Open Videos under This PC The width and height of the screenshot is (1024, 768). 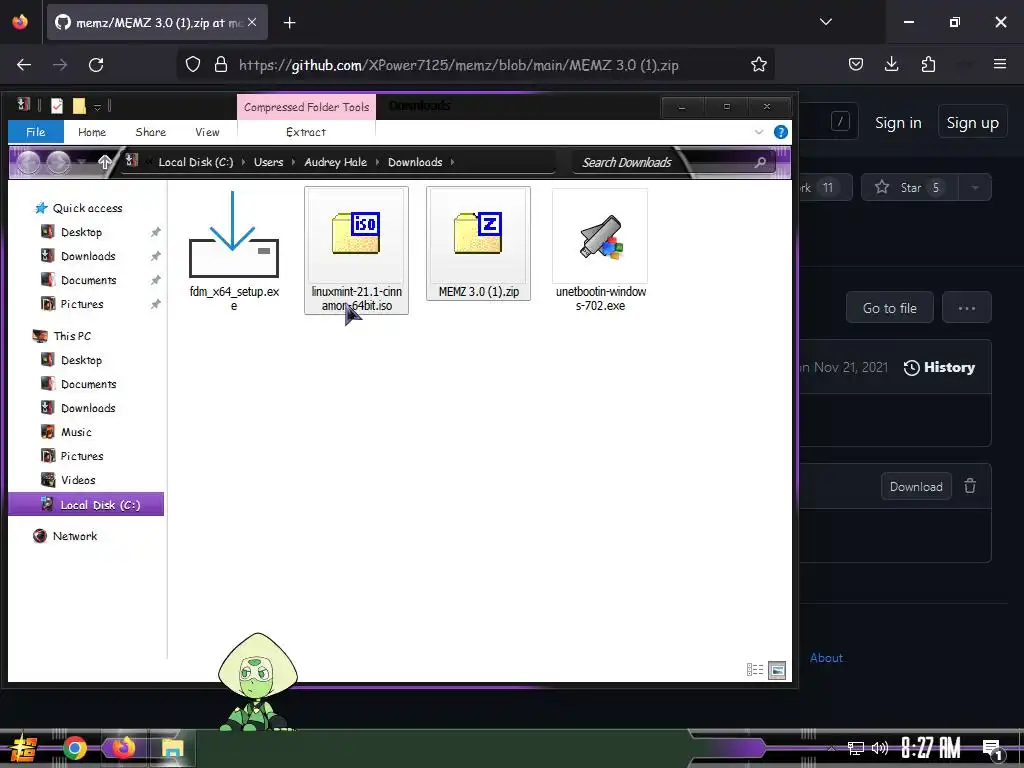point(78,480)
